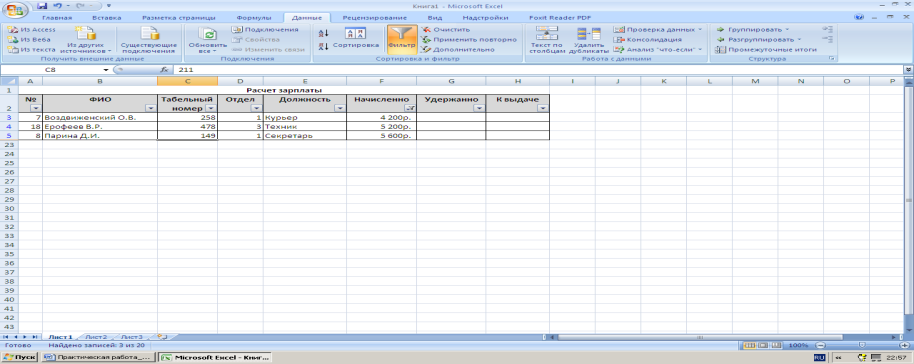
Task: Sort ascending A to Z icon
Action: pyautogui.click(x=325, y=33)
